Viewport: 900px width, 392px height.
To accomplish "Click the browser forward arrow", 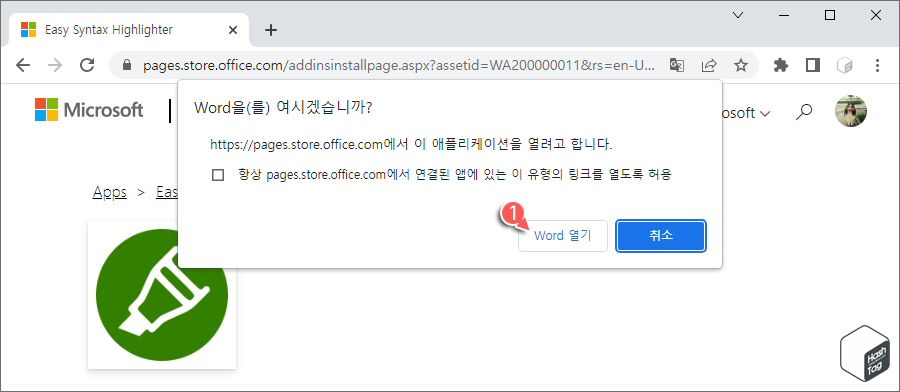I will [x=55, y=65].
